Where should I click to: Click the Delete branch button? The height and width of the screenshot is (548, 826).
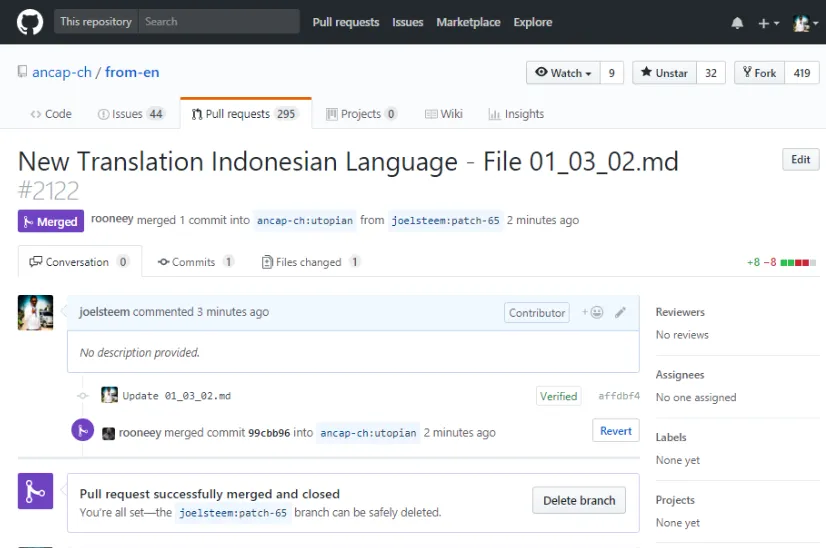(579, 500)
